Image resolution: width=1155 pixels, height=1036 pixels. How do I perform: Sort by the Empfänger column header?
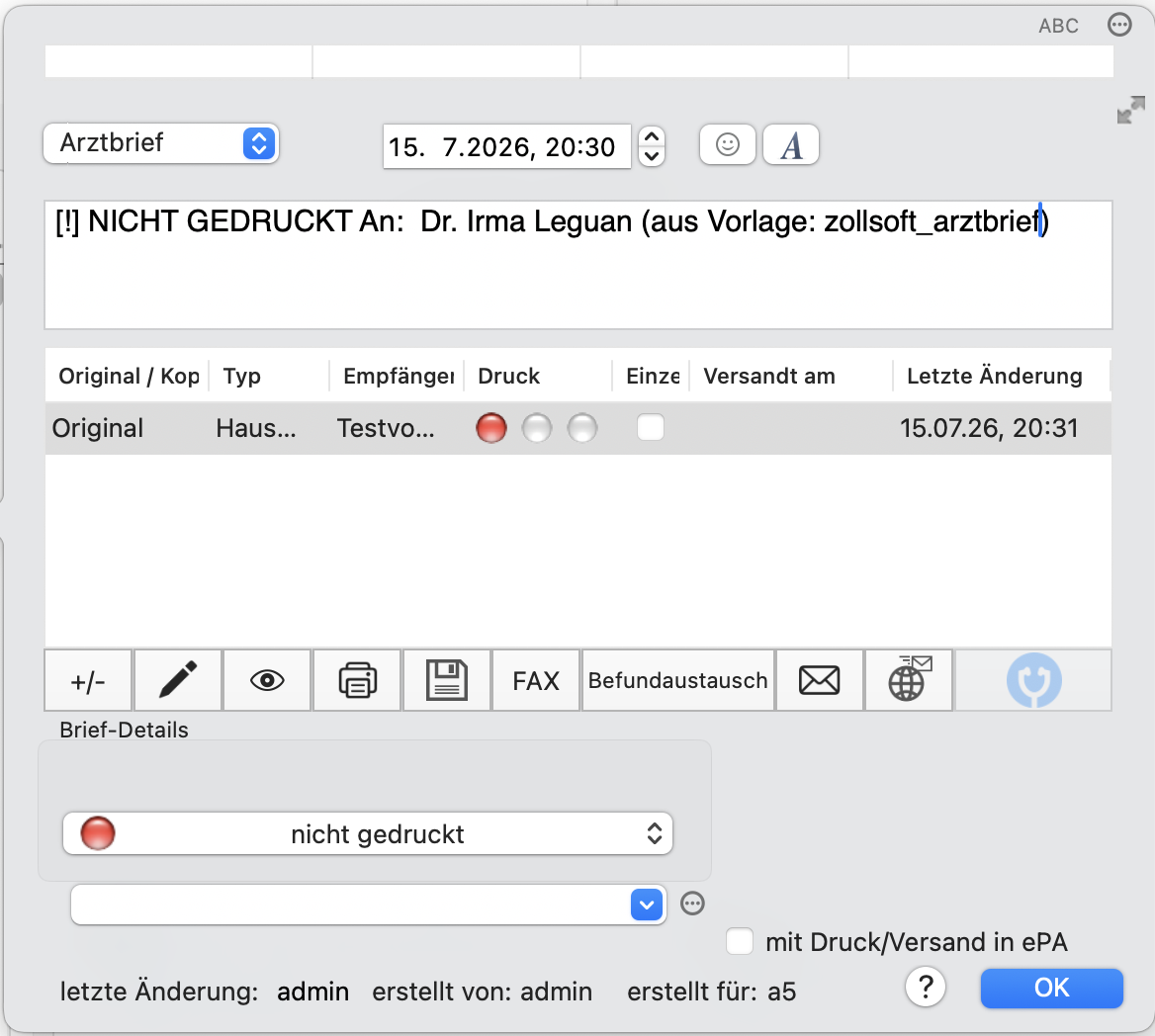[x=399, y=376]
